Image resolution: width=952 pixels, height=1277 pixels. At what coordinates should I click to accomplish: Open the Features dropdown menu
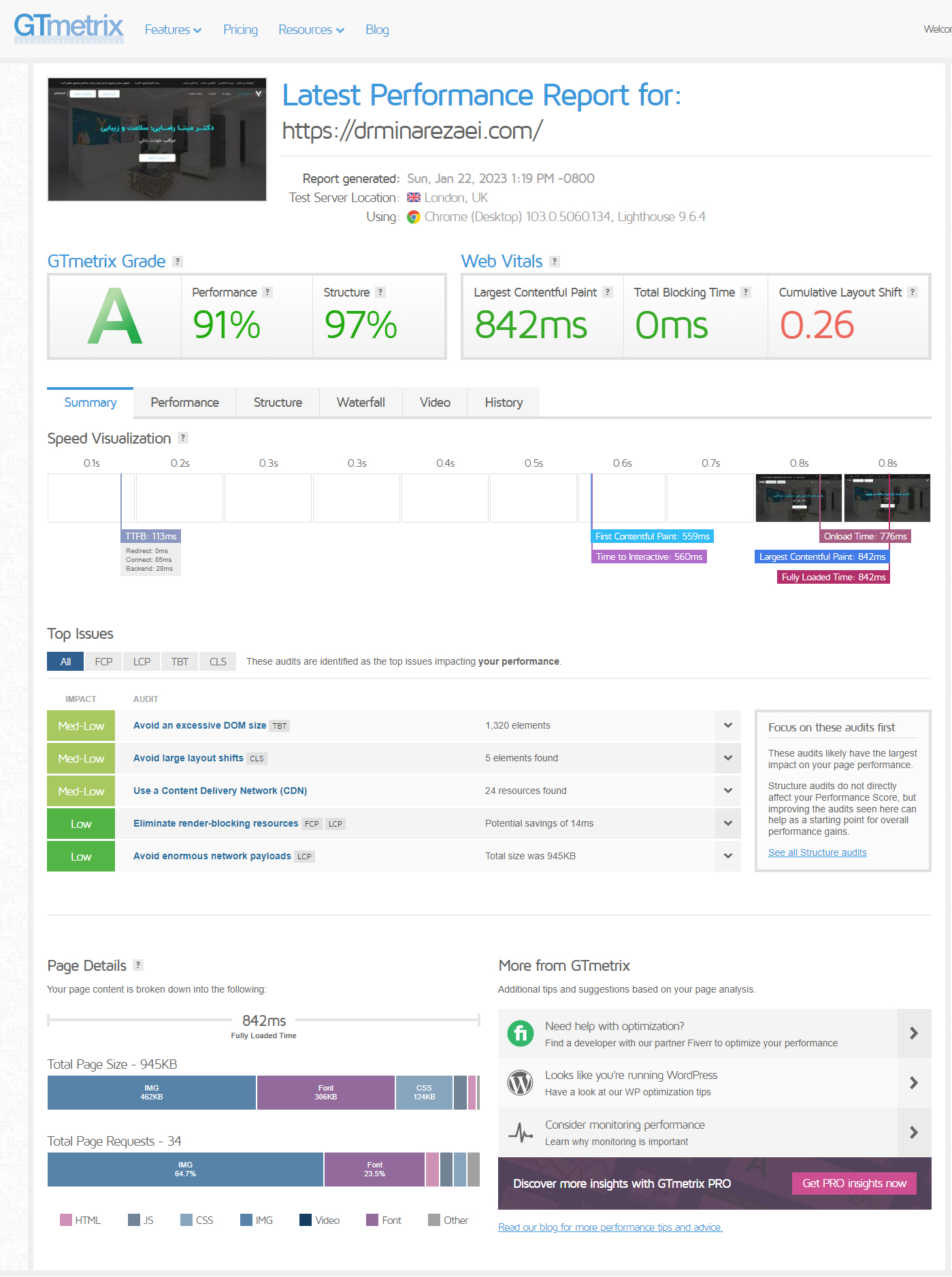(173, 30)
